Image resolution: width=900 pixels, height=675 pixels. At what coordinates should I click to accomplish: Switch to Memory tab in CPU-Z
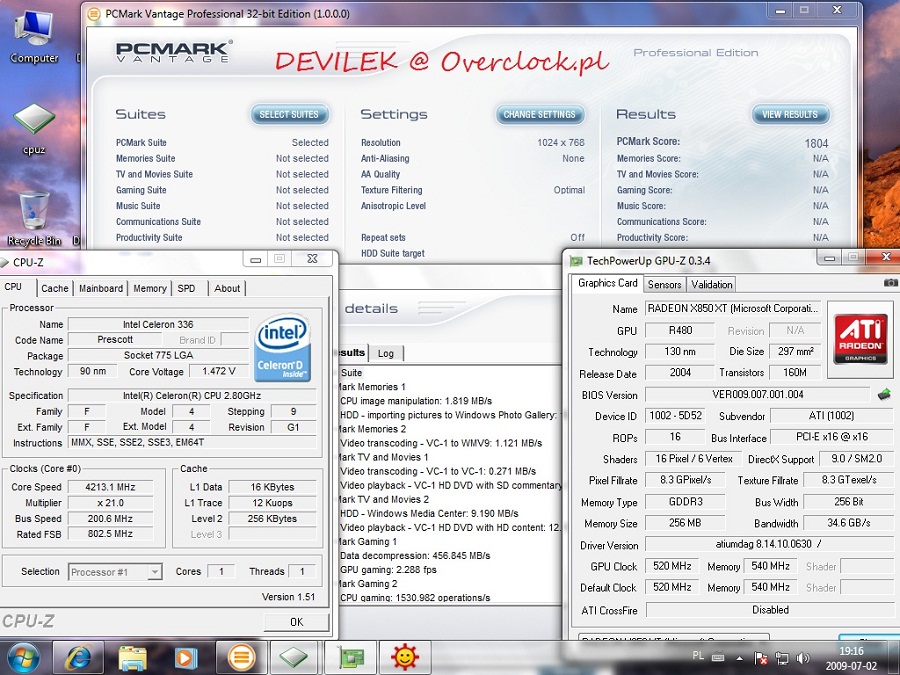(150, 288)
